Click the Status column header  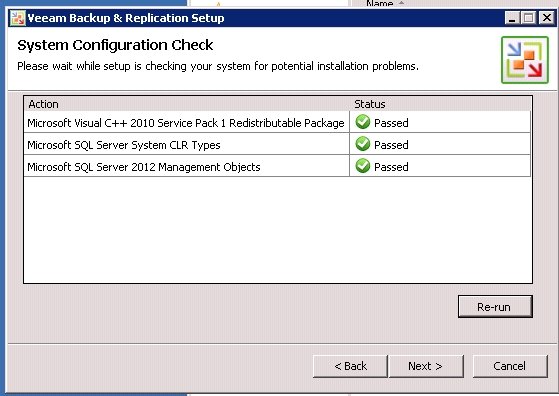tap(441, 104)
